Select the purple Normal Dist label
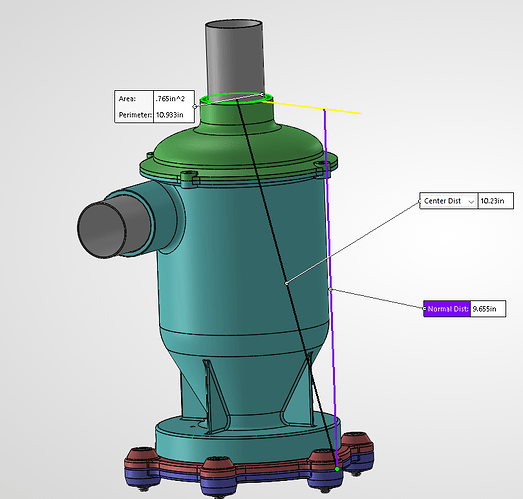 click(x=447, y=309)
